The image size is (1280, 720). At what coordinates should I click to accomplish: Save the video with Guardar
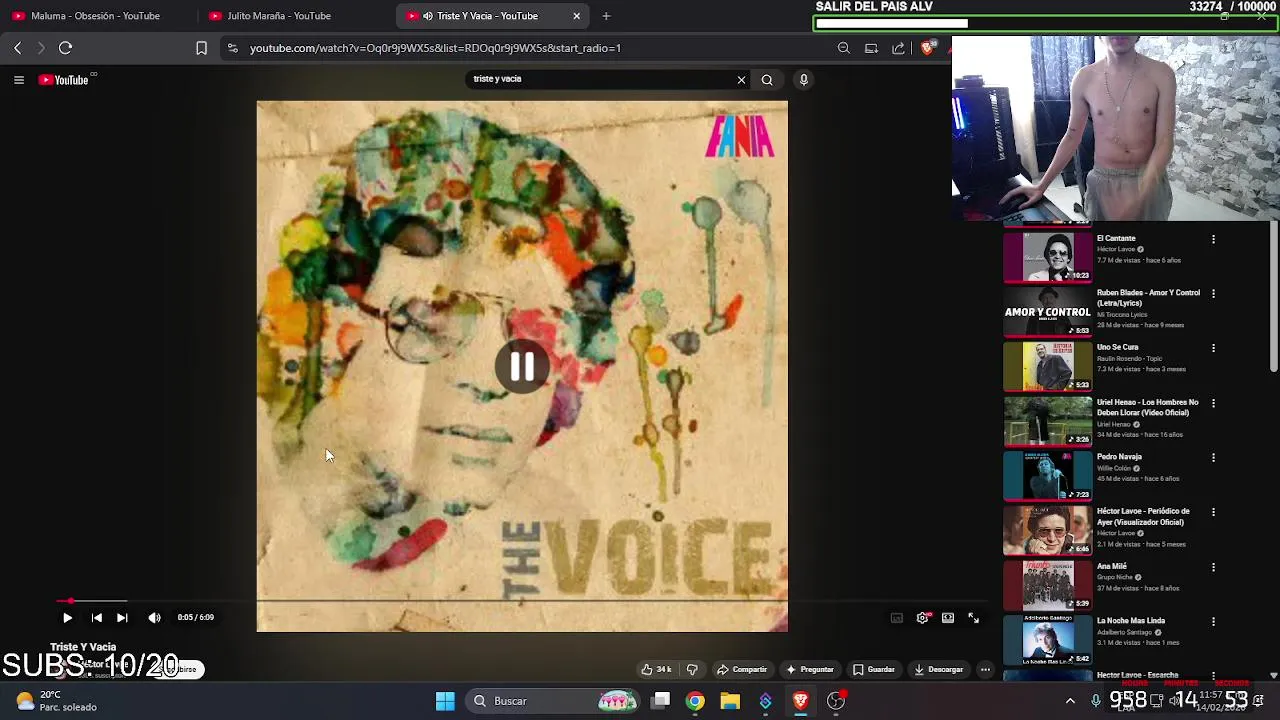874,669
